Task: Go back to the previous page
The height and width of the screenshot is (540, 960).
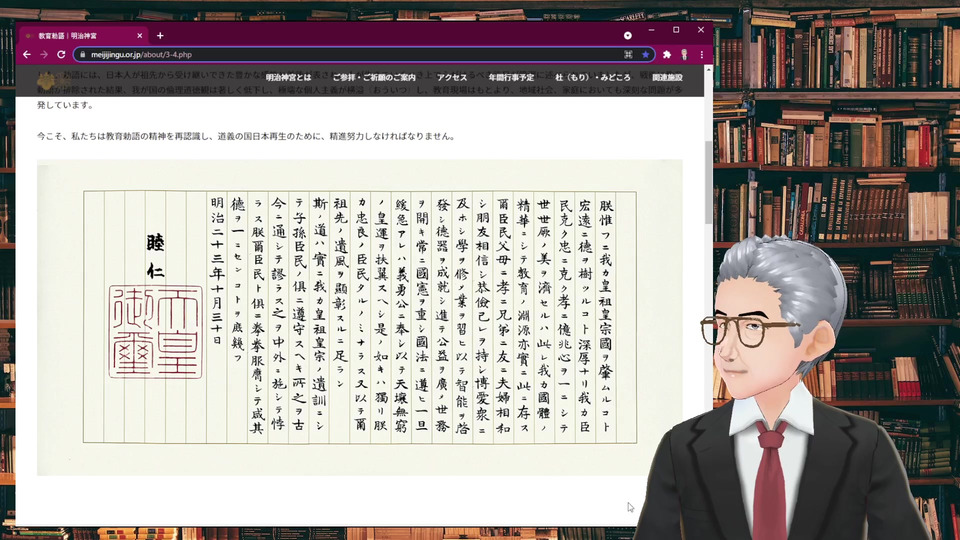Action: tap(27, 54)
